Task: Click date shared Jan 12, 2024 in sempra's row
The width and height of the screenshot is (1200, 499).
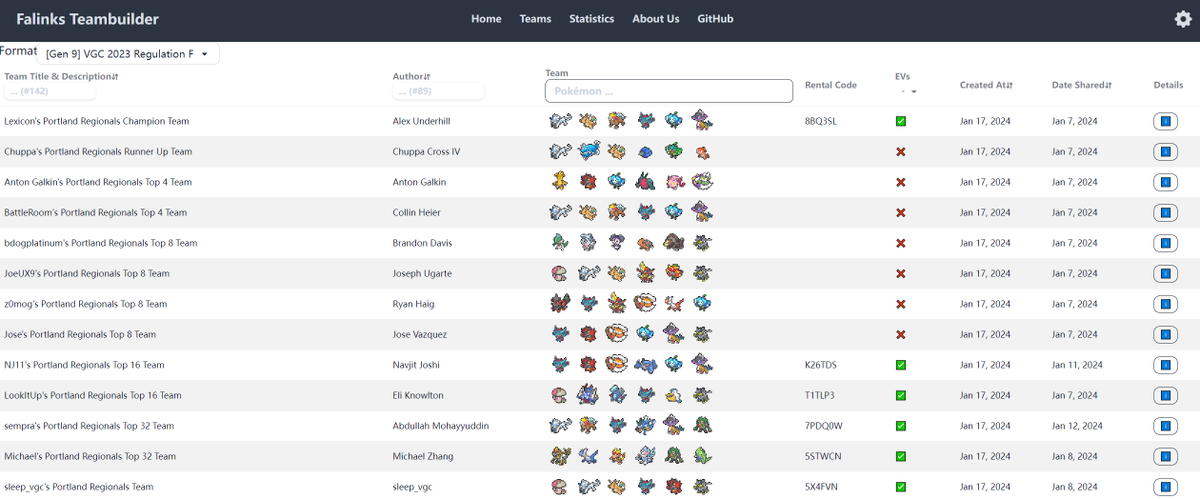Action: click(1075, 426)
